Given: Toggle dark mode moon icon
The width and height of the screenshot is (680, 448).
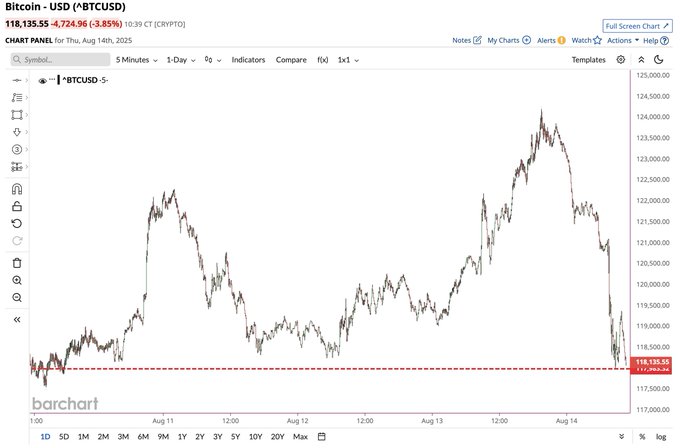Looking at the screenshot, I should [659, 60].
